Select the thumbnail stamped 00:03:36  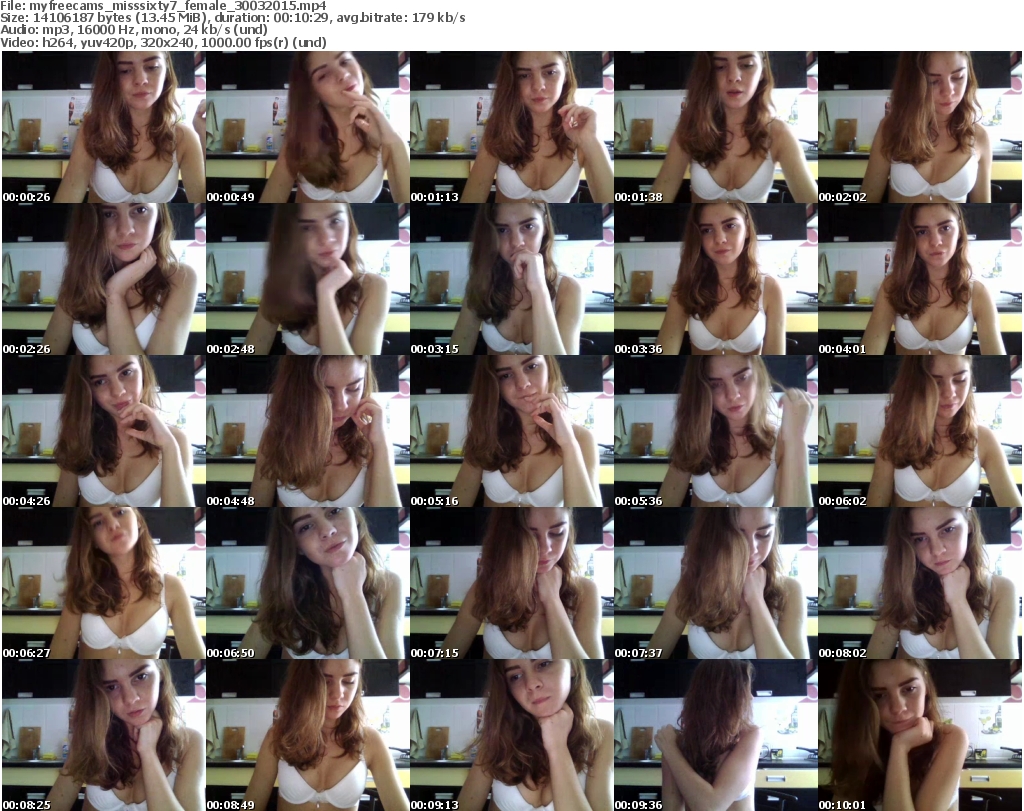point(716,279)
